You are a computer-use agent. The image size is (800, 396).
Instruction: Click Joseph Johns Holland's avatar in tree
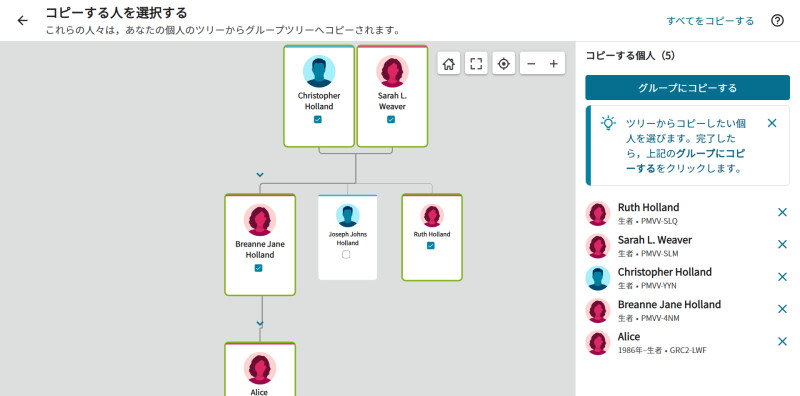coord(347,215)
